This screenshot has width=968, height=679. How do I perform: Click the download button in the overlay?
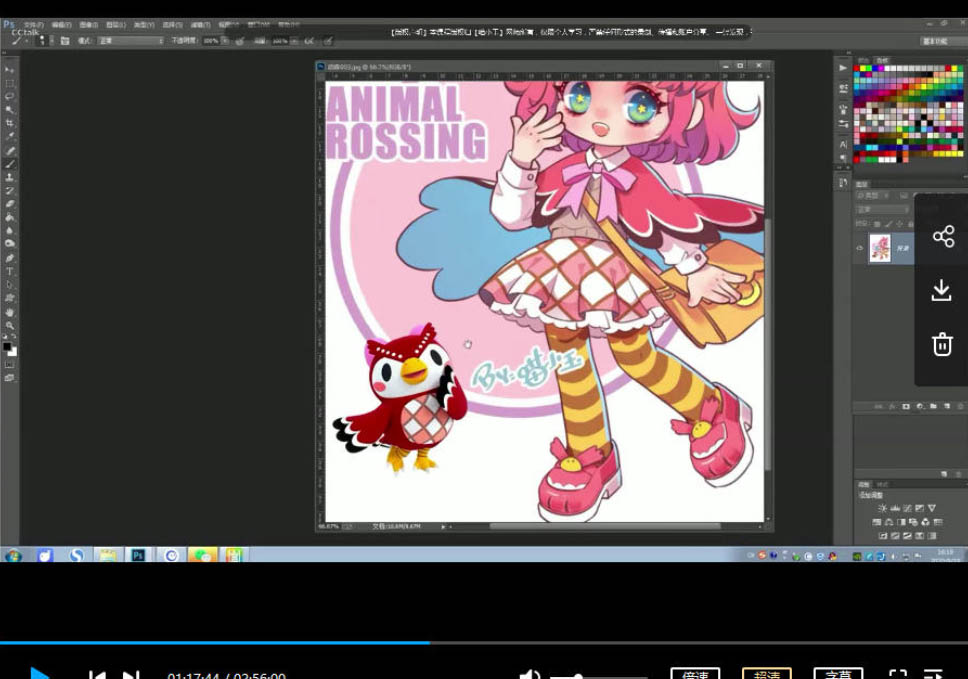point(941,290)
